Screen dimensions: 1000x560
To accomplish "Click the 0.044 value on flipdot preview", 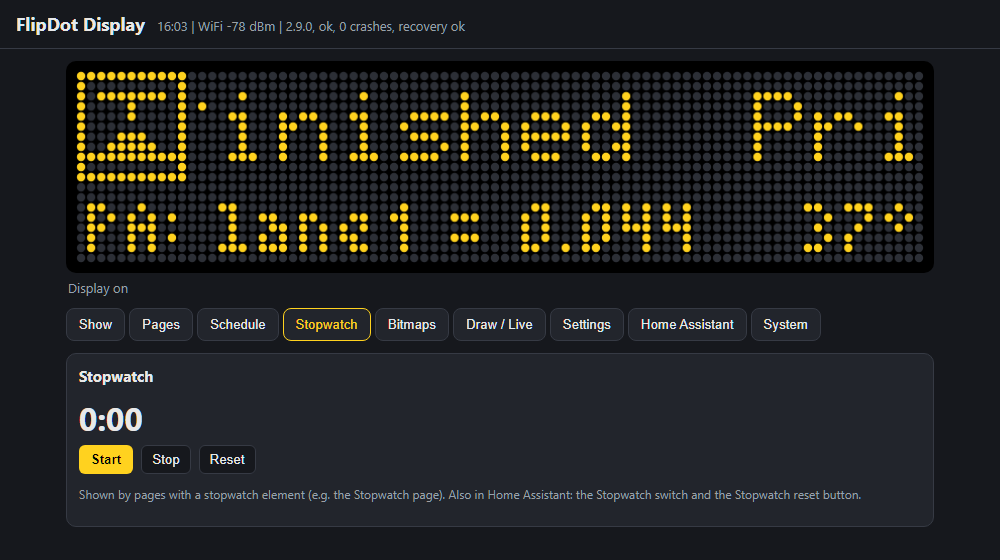I will pyautogui.click(x=607, y=228).
